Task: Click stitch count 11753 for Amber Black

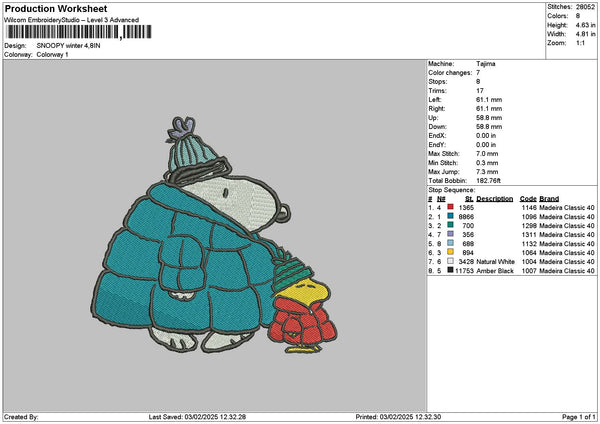Action: (464, 271)
